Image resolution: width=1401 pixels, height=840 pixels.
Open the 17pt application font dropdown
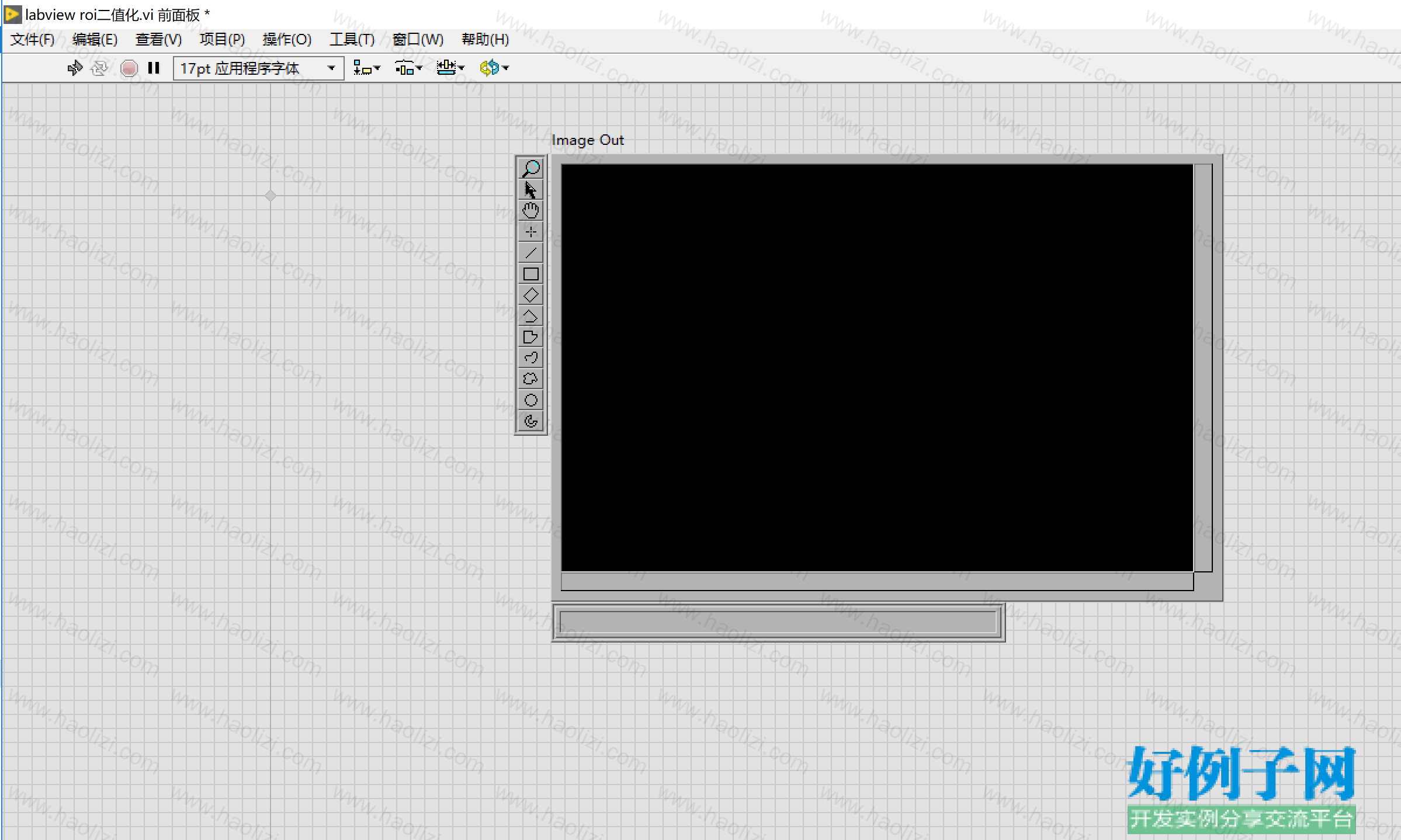(x=258, y=68)
